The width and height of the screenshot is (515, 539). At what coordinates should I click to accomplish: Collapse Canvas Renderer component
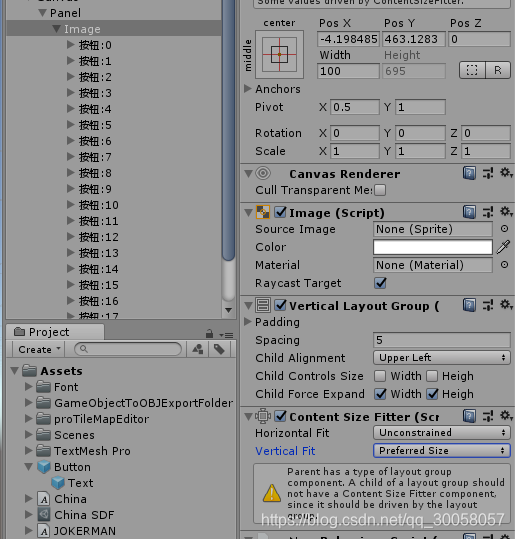(x=248, y=174)
